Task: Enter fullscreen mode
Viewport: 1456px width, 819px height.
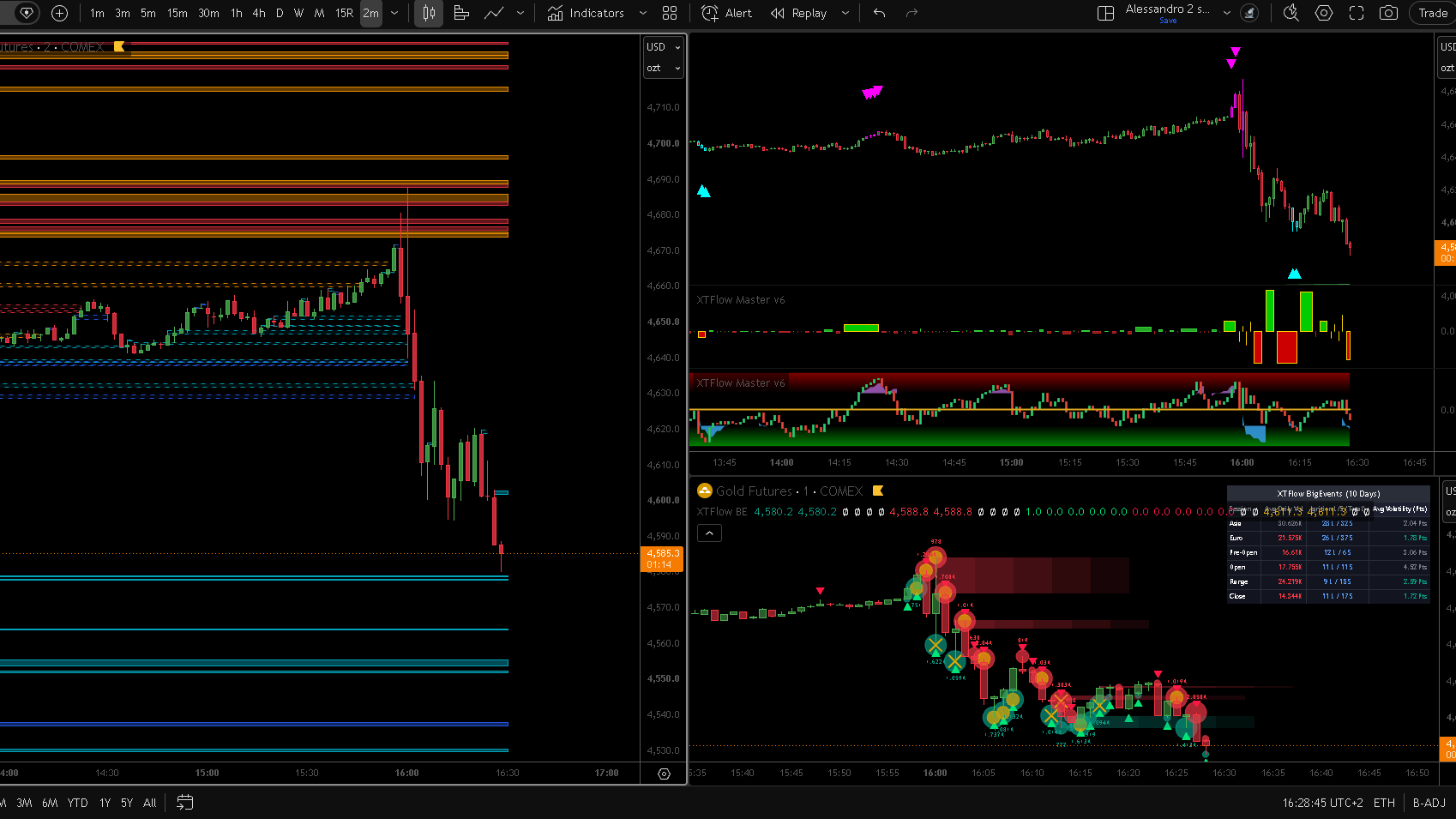Action: click(x=1357, y=13)
